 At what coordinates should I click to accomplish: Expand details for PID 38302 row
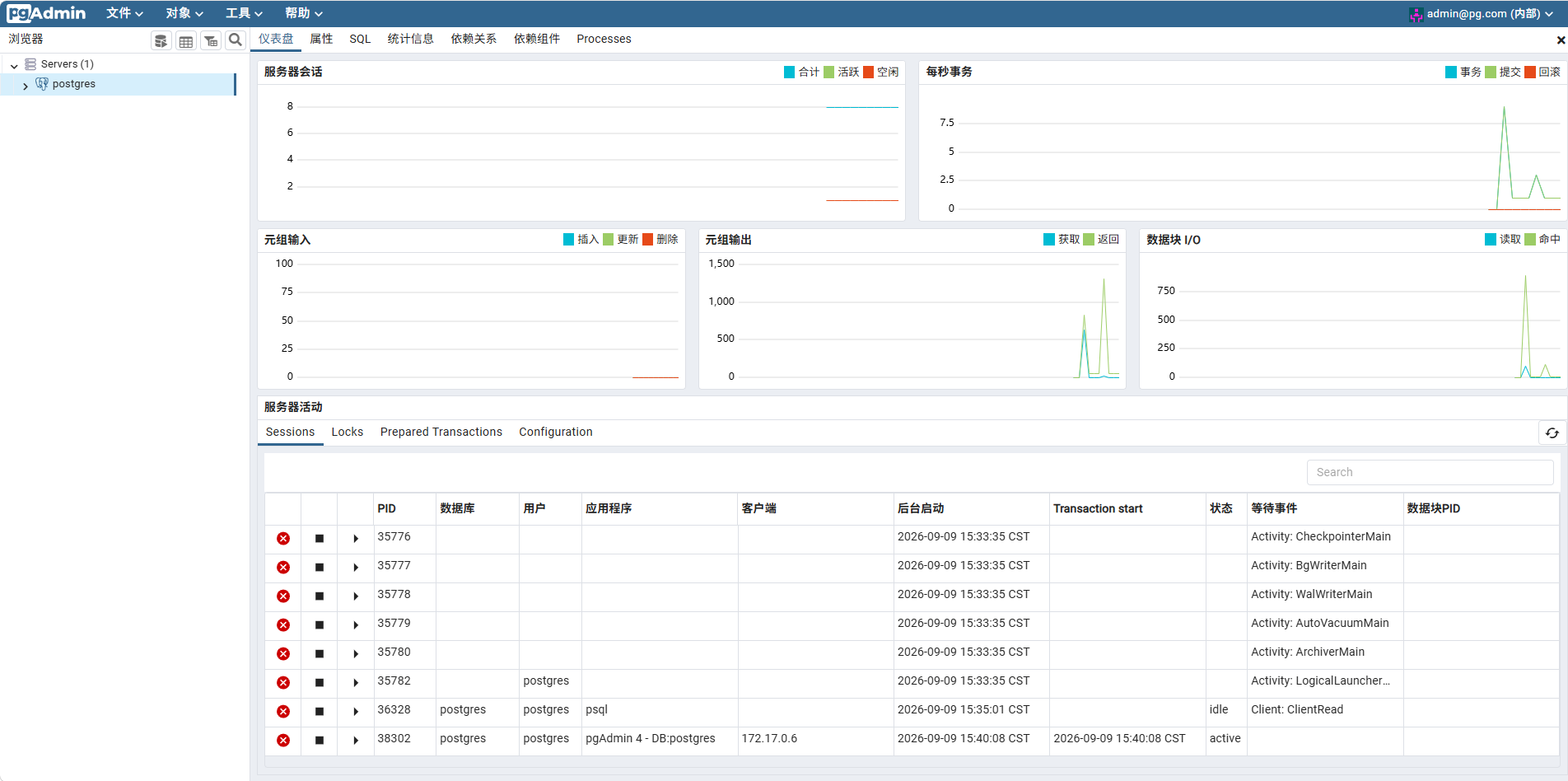(x=356, y=741)
